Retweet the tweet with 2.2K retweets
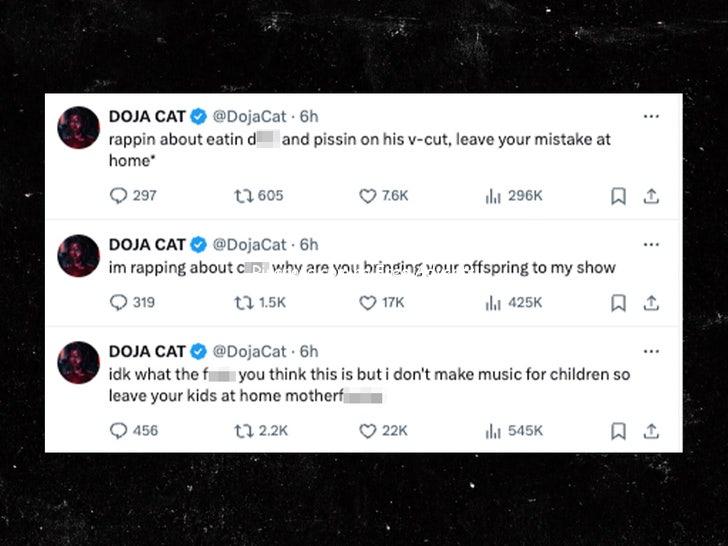This screenshot has height=546, width=728. coord(243,431)
